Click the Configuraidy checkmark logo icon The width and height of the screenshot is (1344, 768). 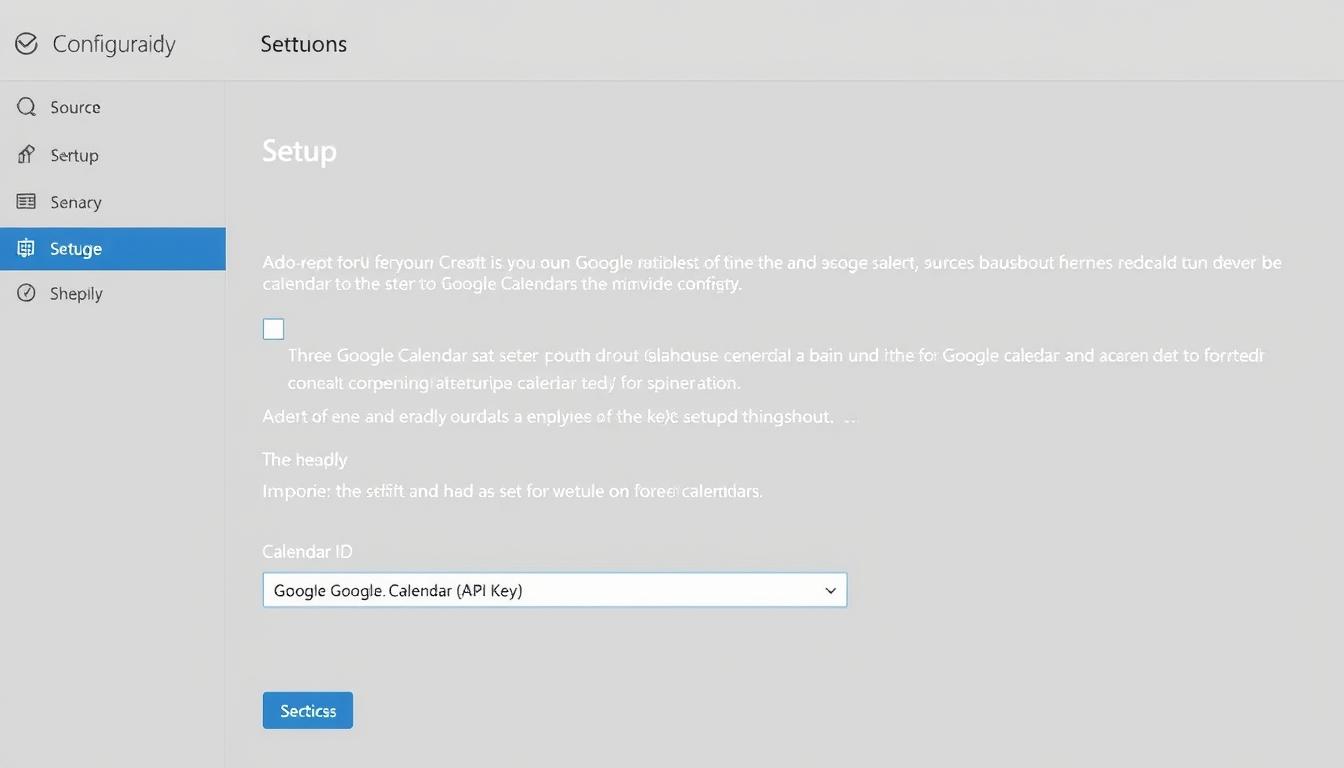pos(26,44)
